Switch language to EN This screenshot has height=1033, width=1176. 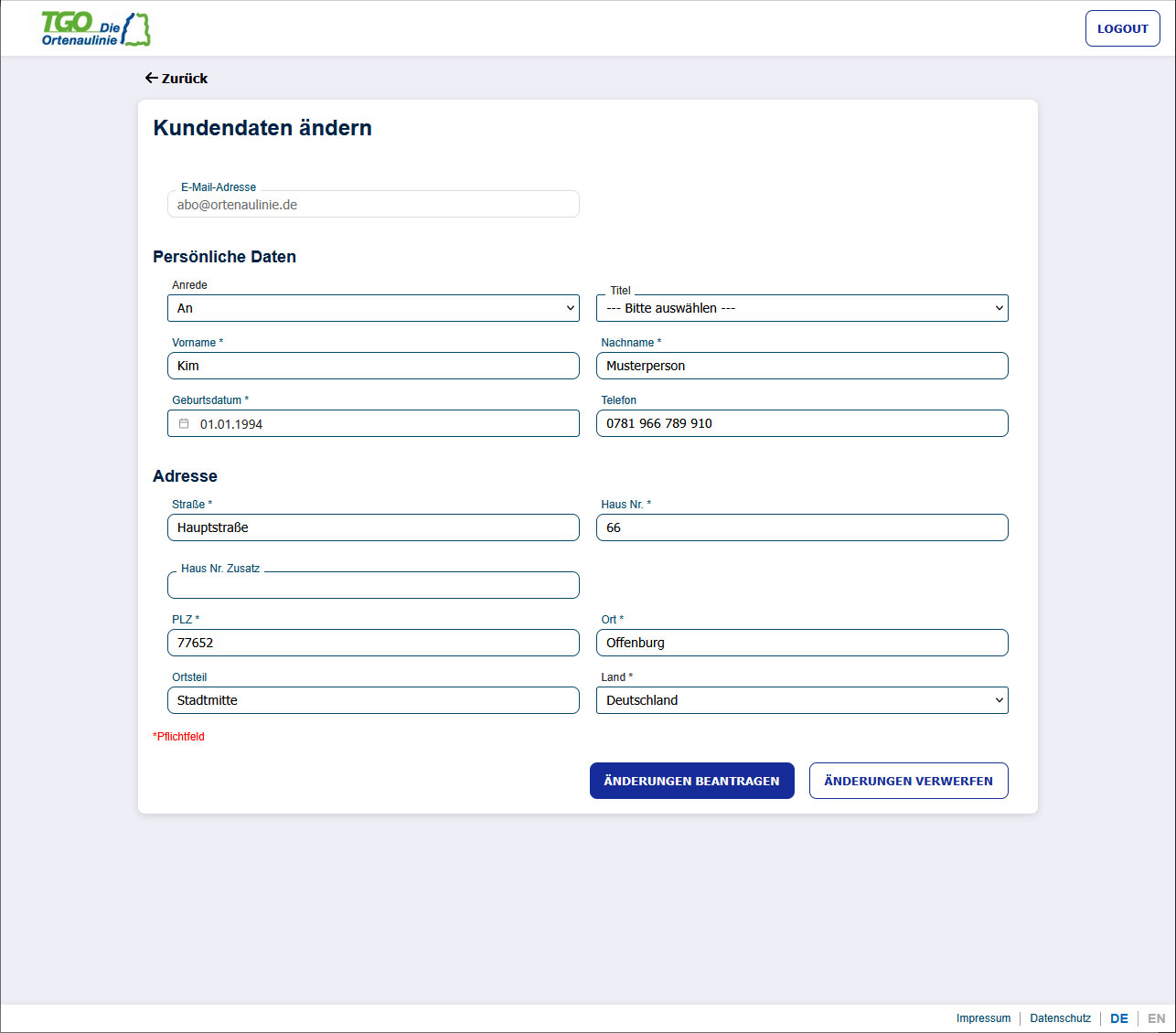pos(1156,1018)
